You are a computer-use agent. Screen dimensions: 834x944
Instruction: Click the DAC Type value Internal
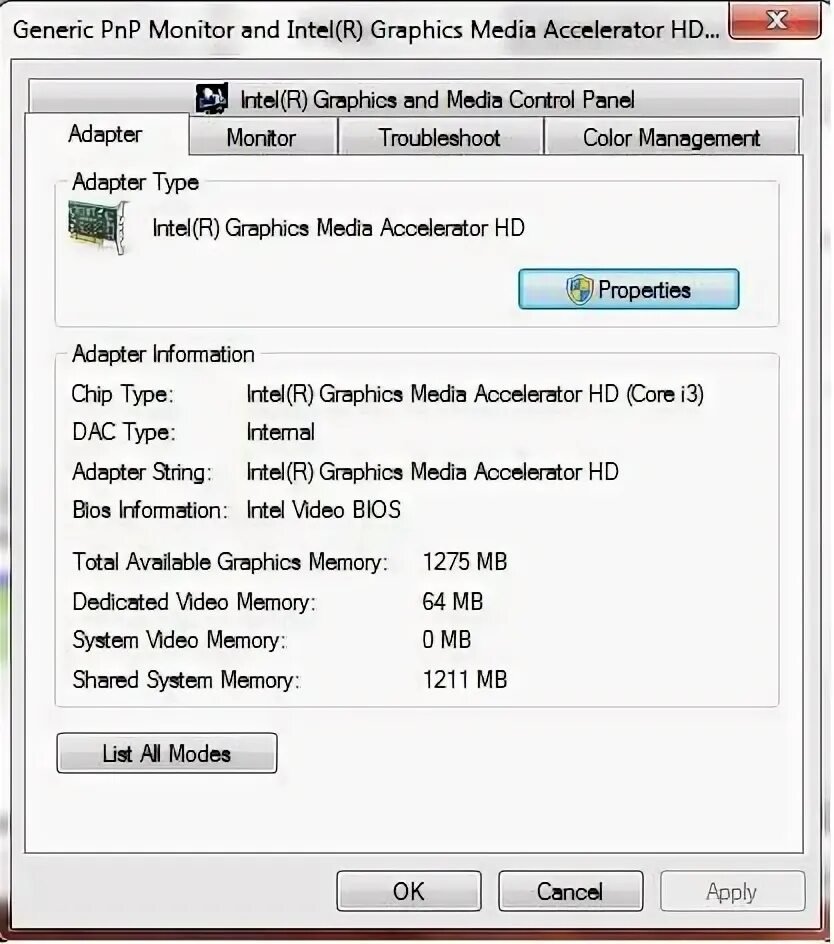tap(281, 432)
